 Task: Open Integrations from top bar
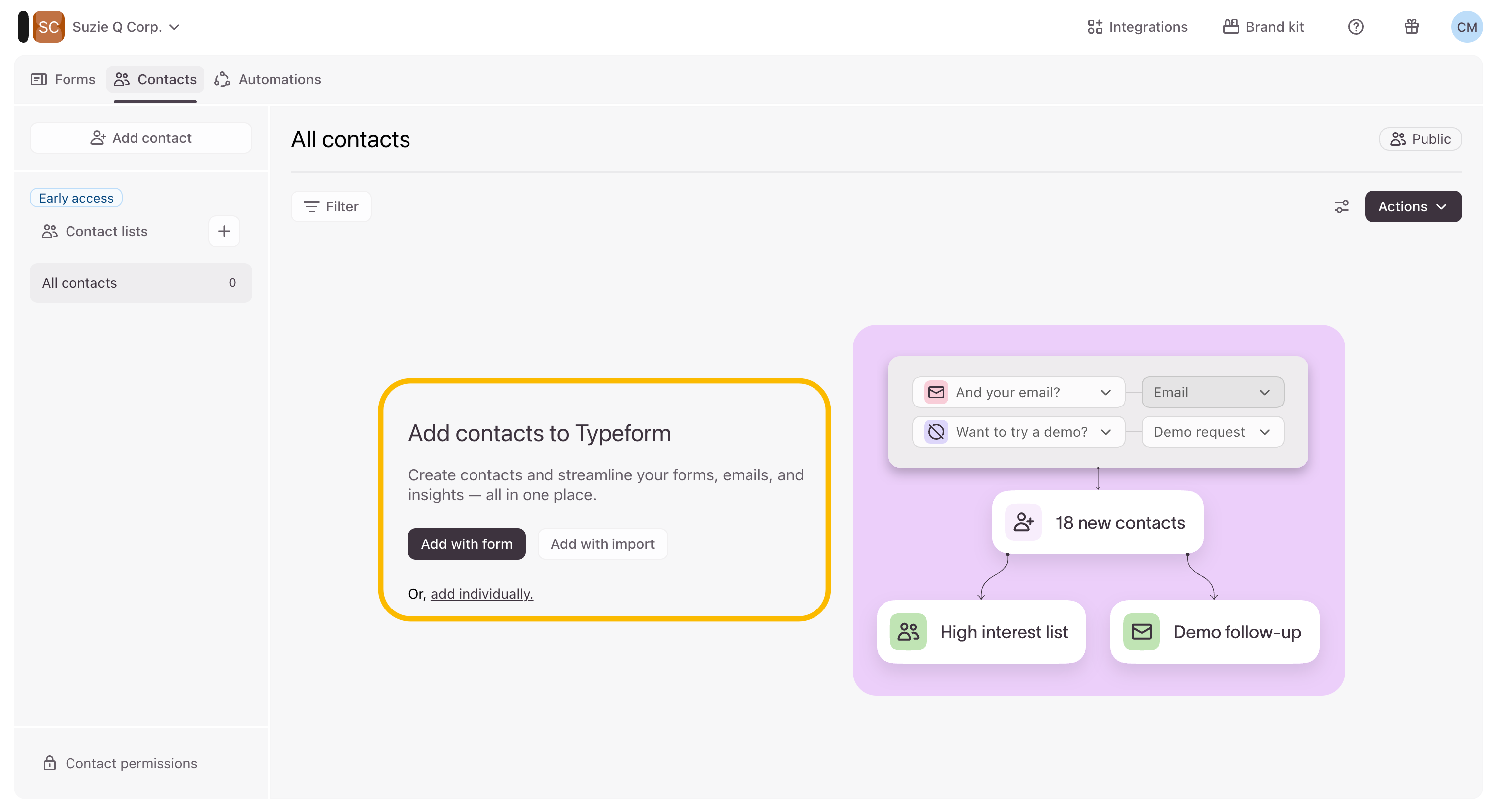click(x=1137, y=27)
